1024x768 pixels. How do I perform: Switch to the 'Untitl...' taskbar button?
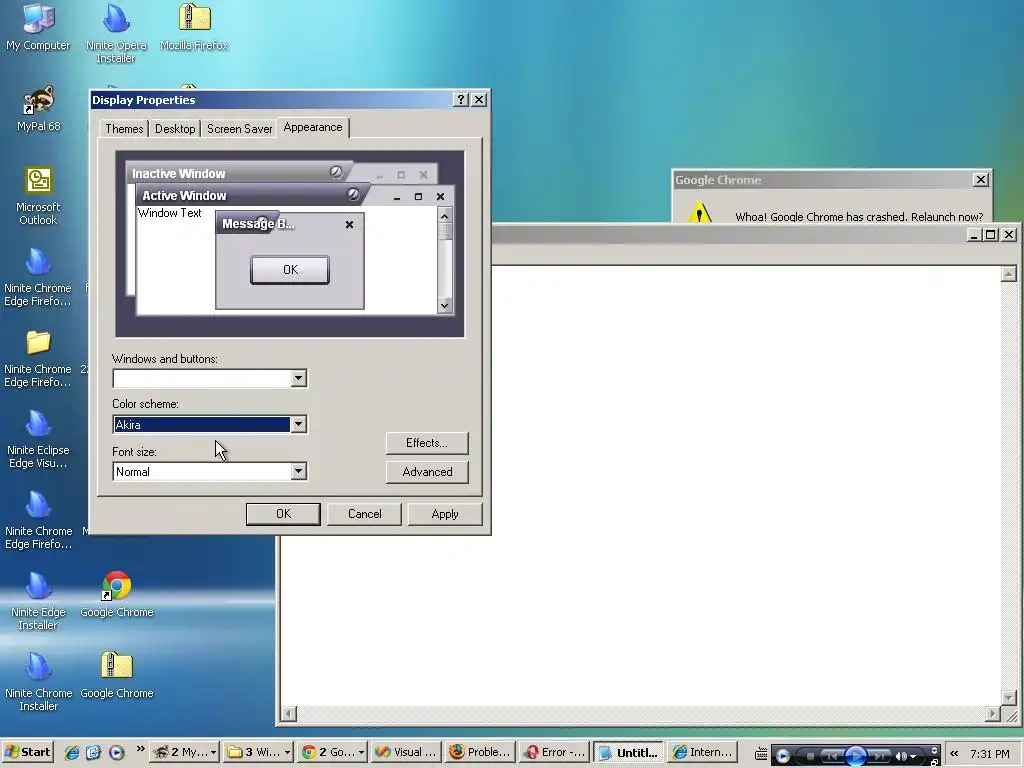[628, 752]
